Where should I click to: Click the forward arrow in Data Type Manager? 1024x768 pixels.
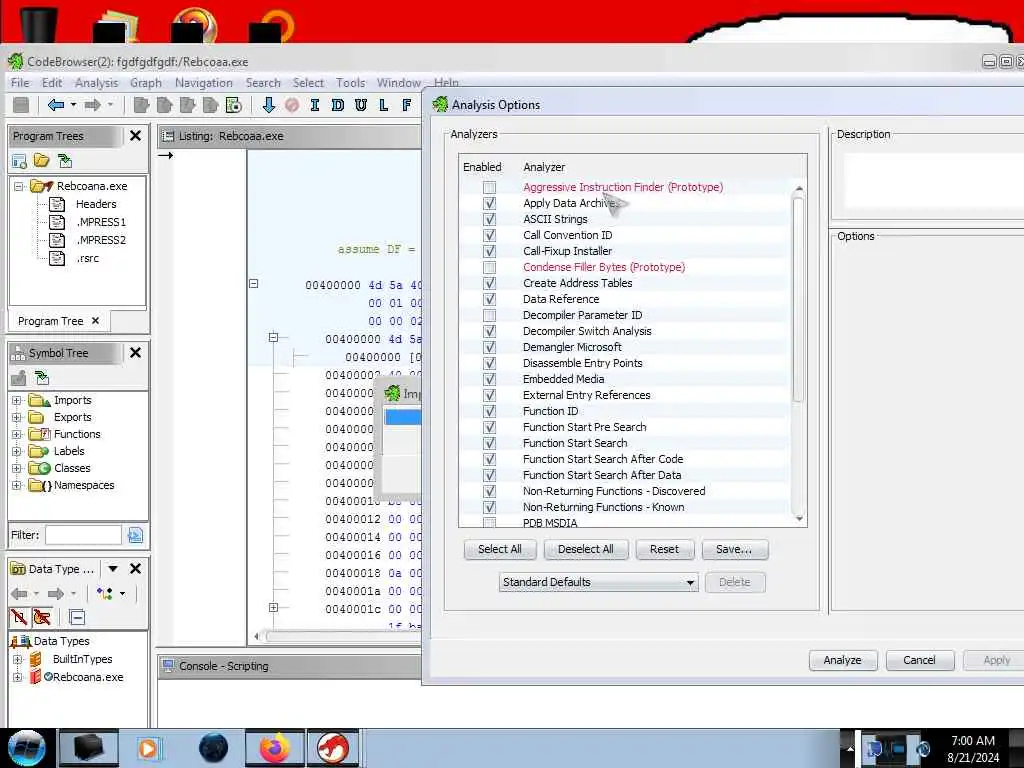coord(56,593)
